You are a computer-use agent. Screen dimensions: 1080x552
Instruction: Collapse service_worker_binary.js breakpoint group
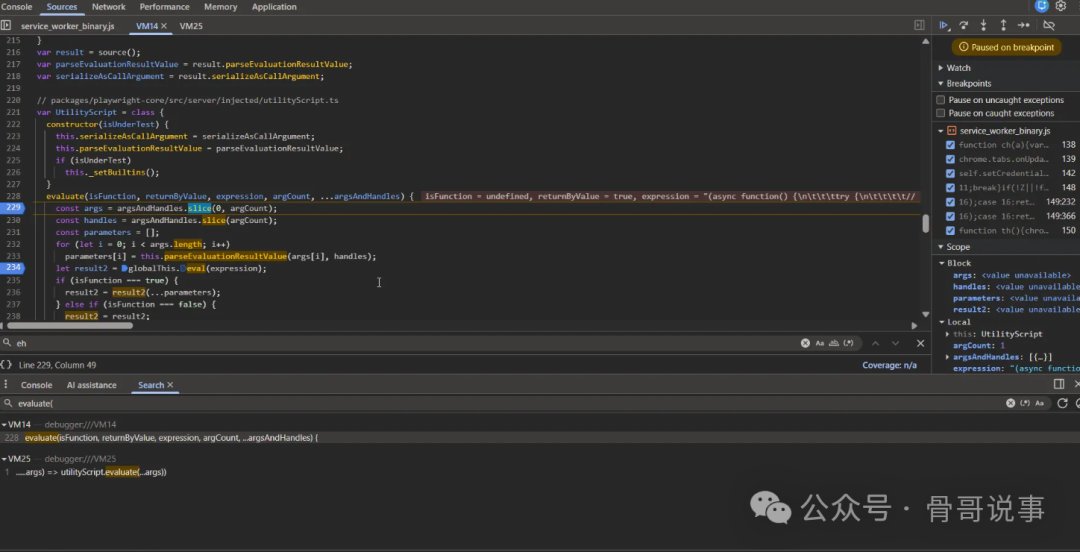coord(942,131)
